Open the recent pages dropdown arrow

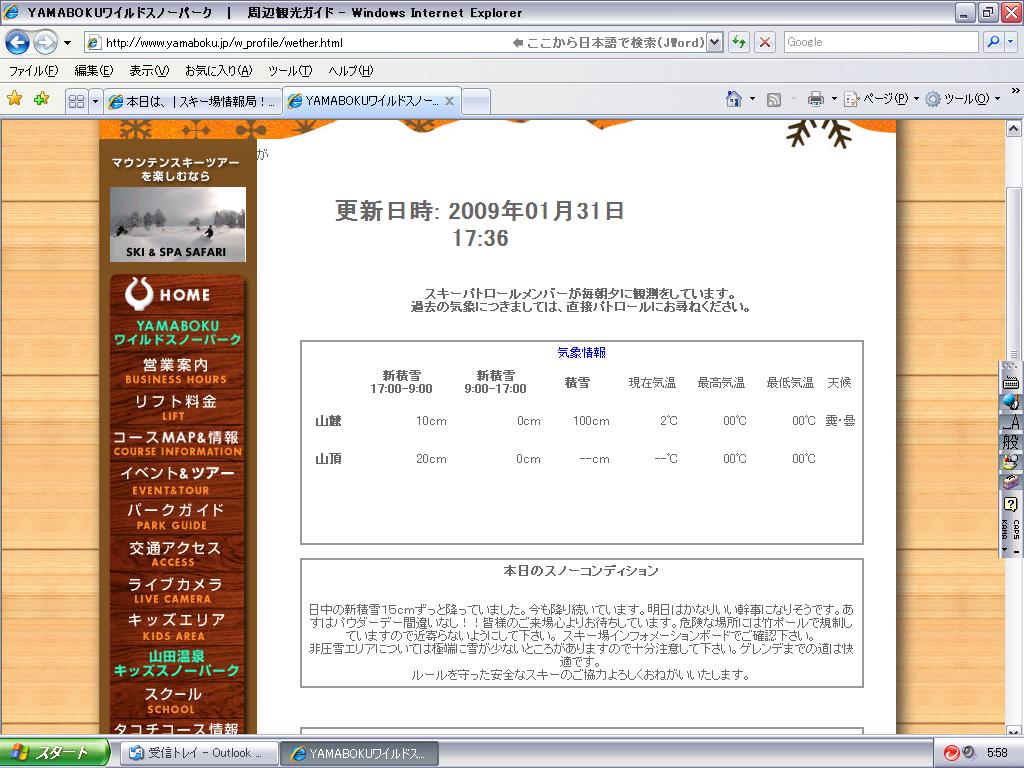coord(67,43)
